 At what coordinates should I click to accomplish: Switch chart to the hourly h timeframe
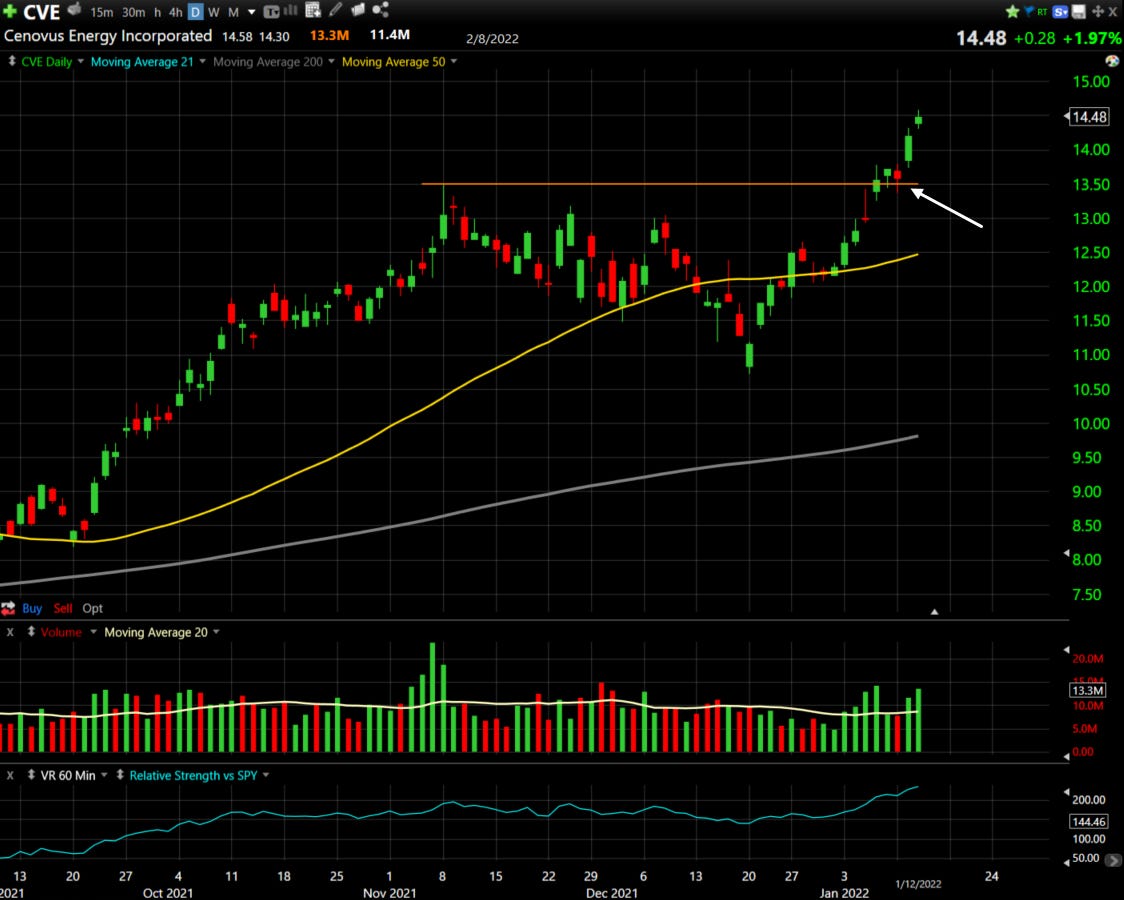(158, 12)
